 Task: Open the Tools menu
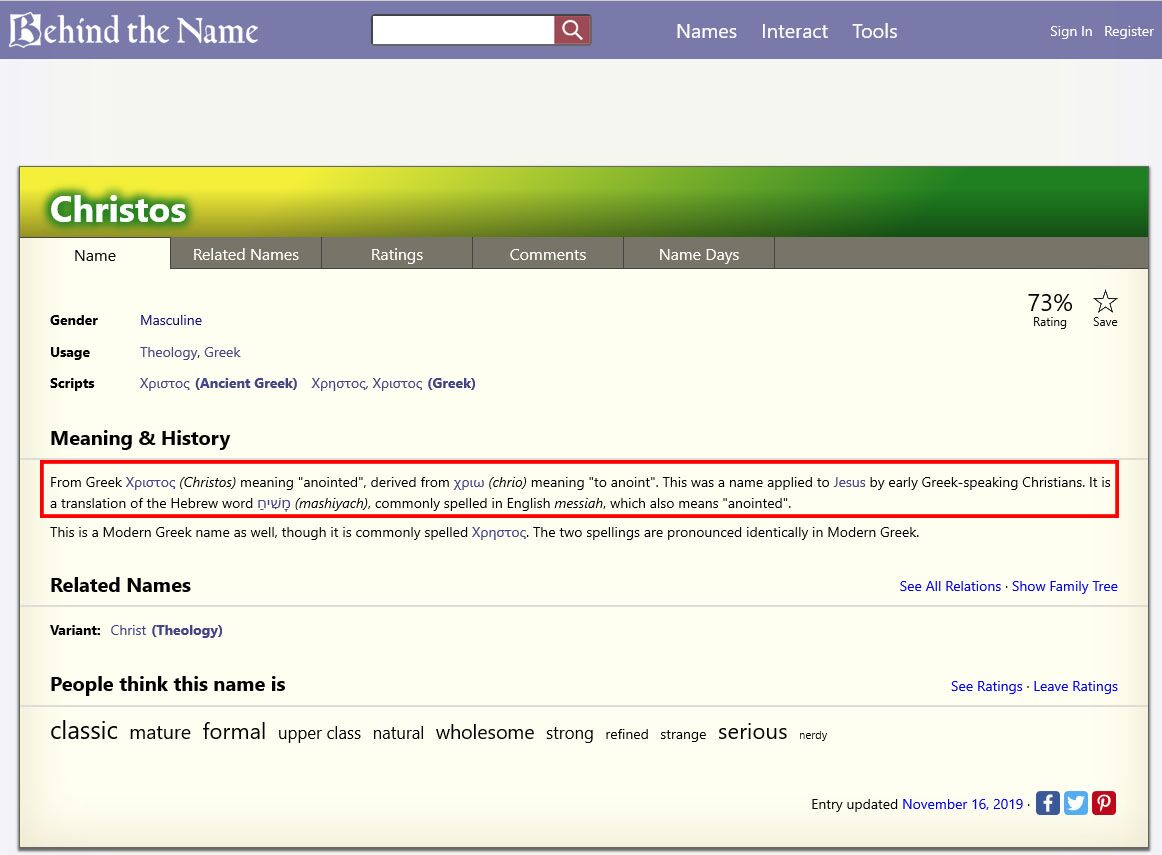point(874,31)
